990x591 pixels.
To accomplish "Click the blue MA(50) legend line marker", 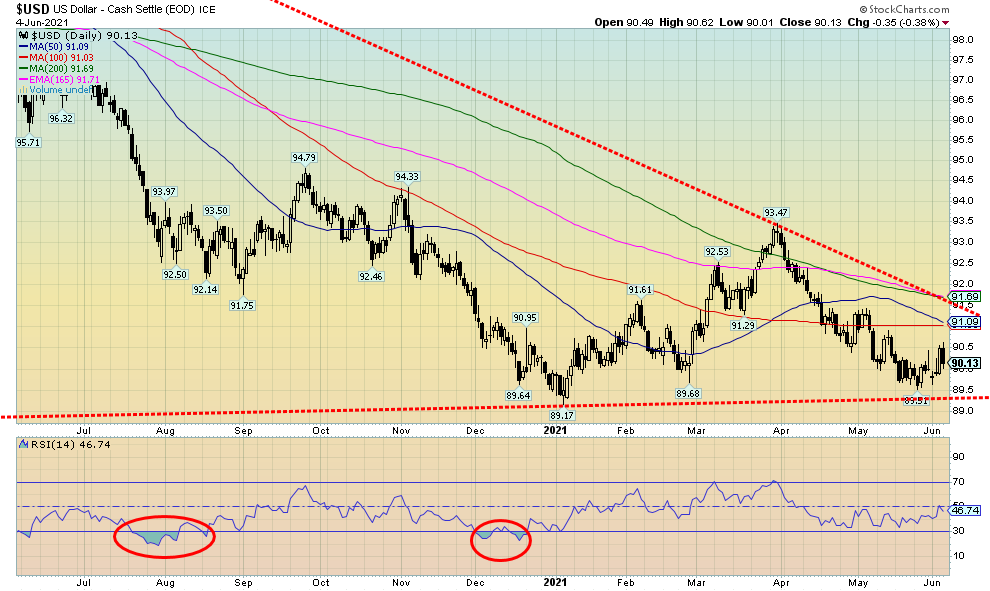I will 24,47.
